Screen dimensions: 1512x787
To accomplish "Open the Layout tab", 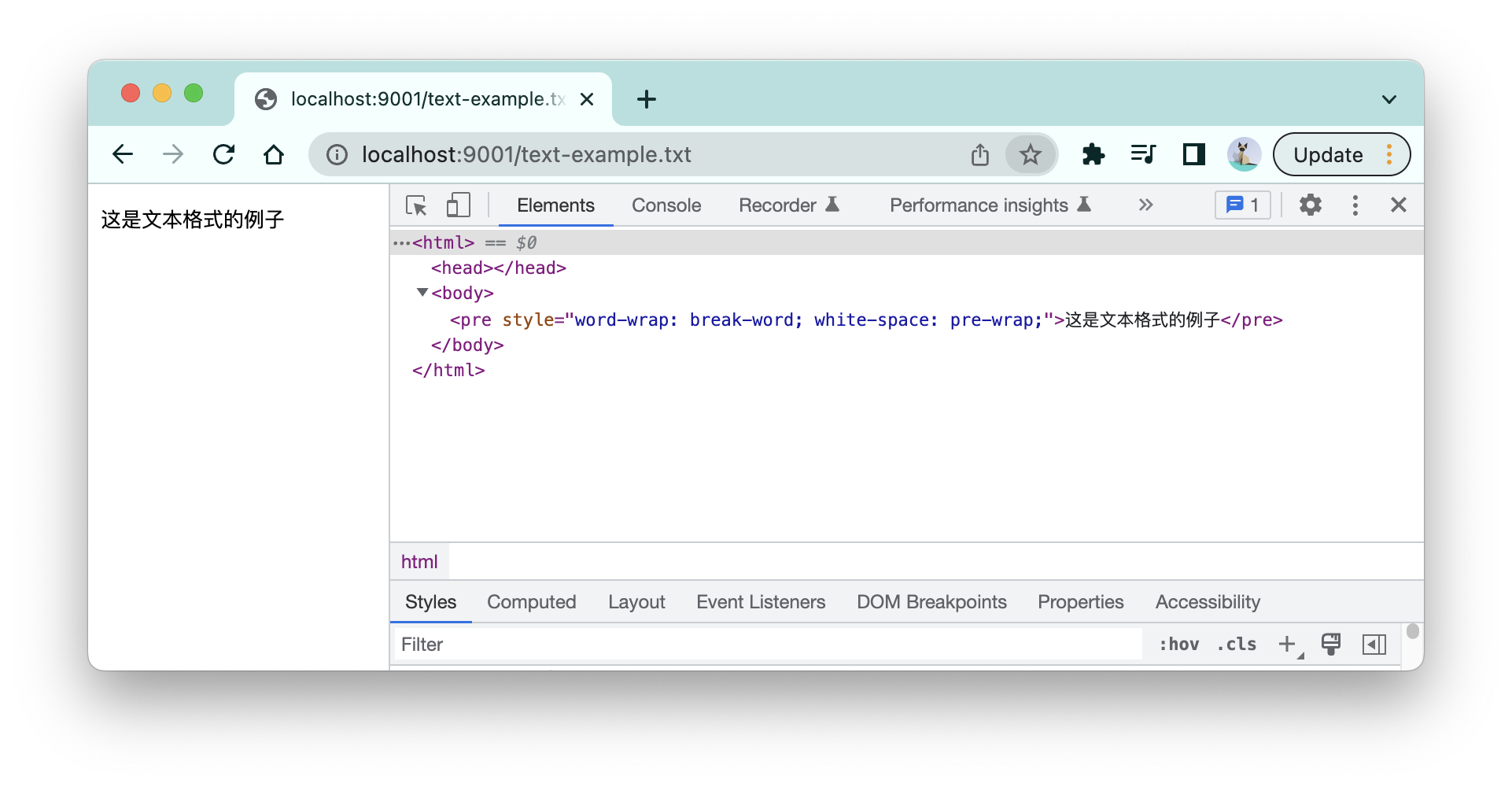I will pos(636,602).
